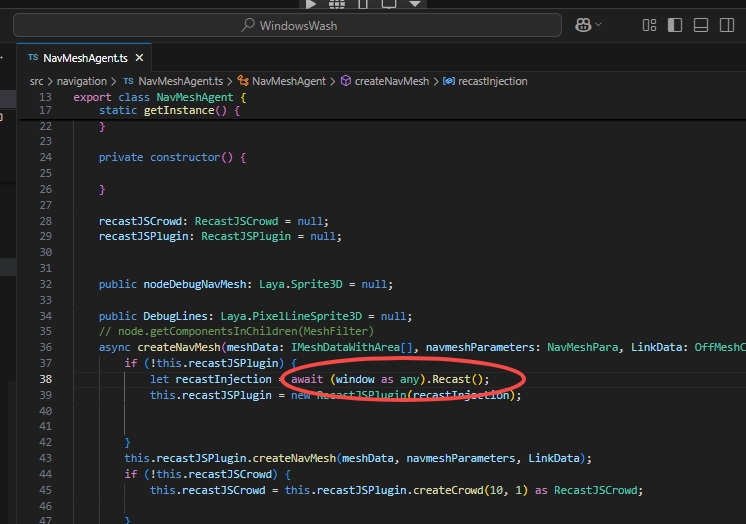Click 'RecastJSCrowd' type on line 28
The height and width of the screenshot is (524, 746).
click(236, 221)
